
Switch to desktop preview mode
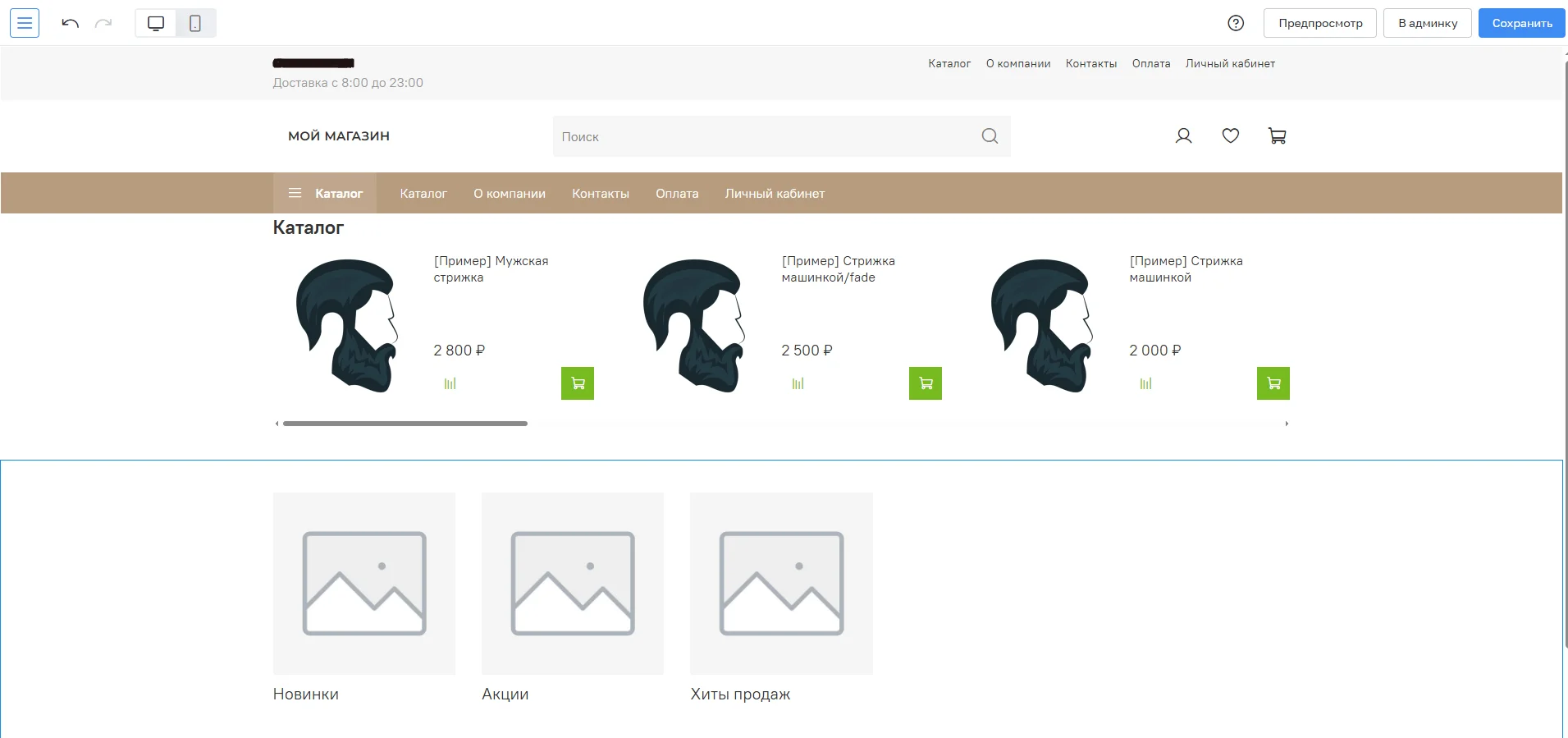coord(156,23)
